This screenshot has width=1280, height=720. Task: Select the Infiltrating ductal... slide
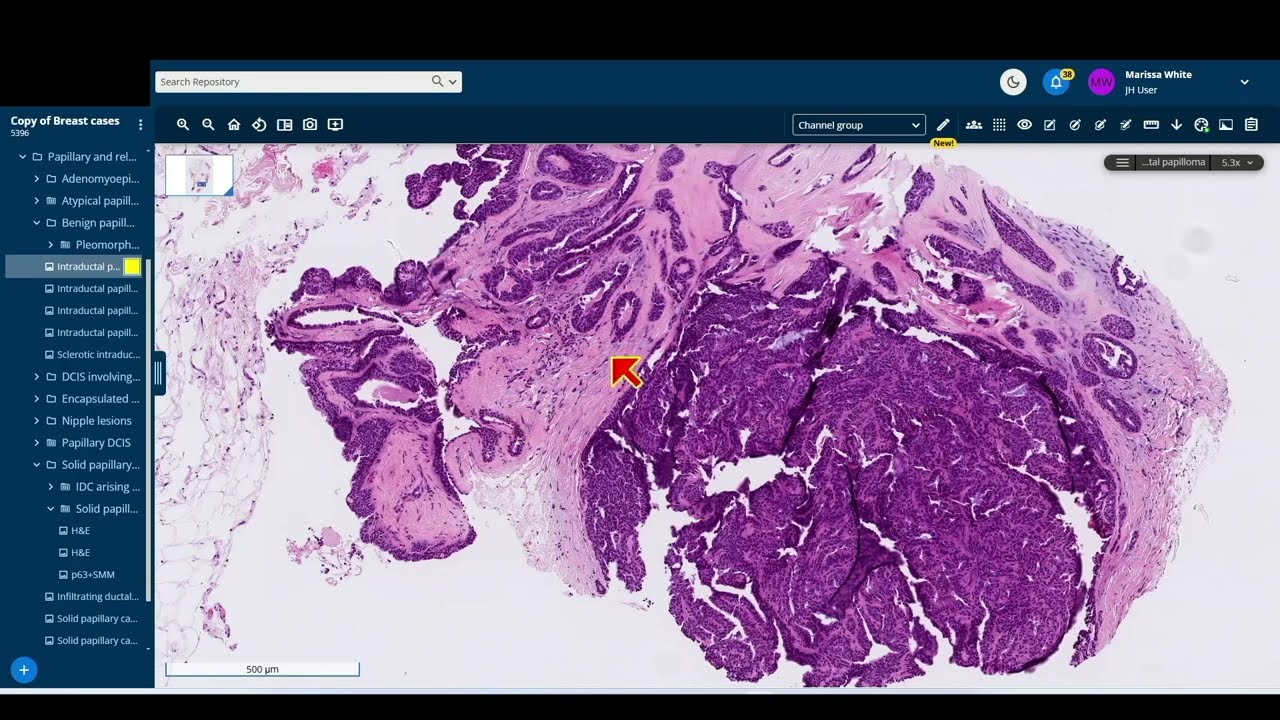[92, 597]
